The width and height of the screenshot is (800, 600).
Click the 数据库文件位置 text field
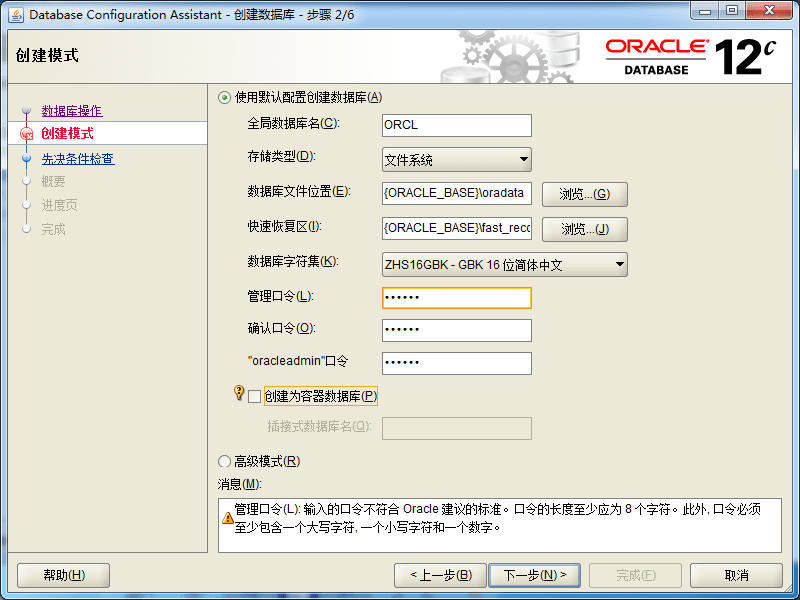tap(457, 193)
